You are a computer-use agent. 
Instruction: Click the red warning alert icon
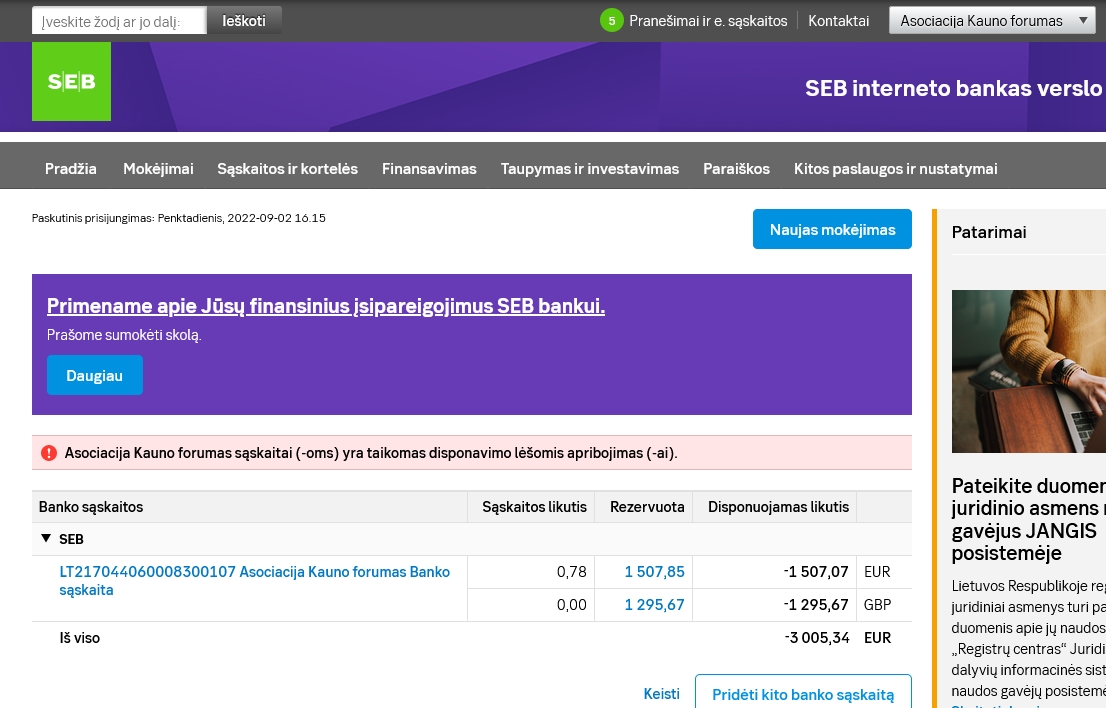pyautogui.click(x=49, y=453)
